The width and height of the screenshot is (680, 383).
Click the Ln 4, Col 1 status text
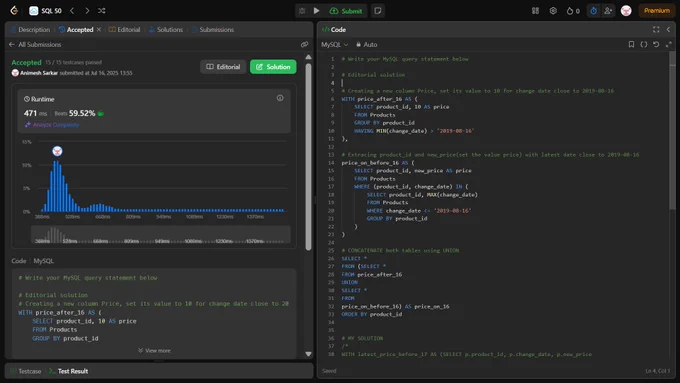pyautogui.click(x=657, y=371)
